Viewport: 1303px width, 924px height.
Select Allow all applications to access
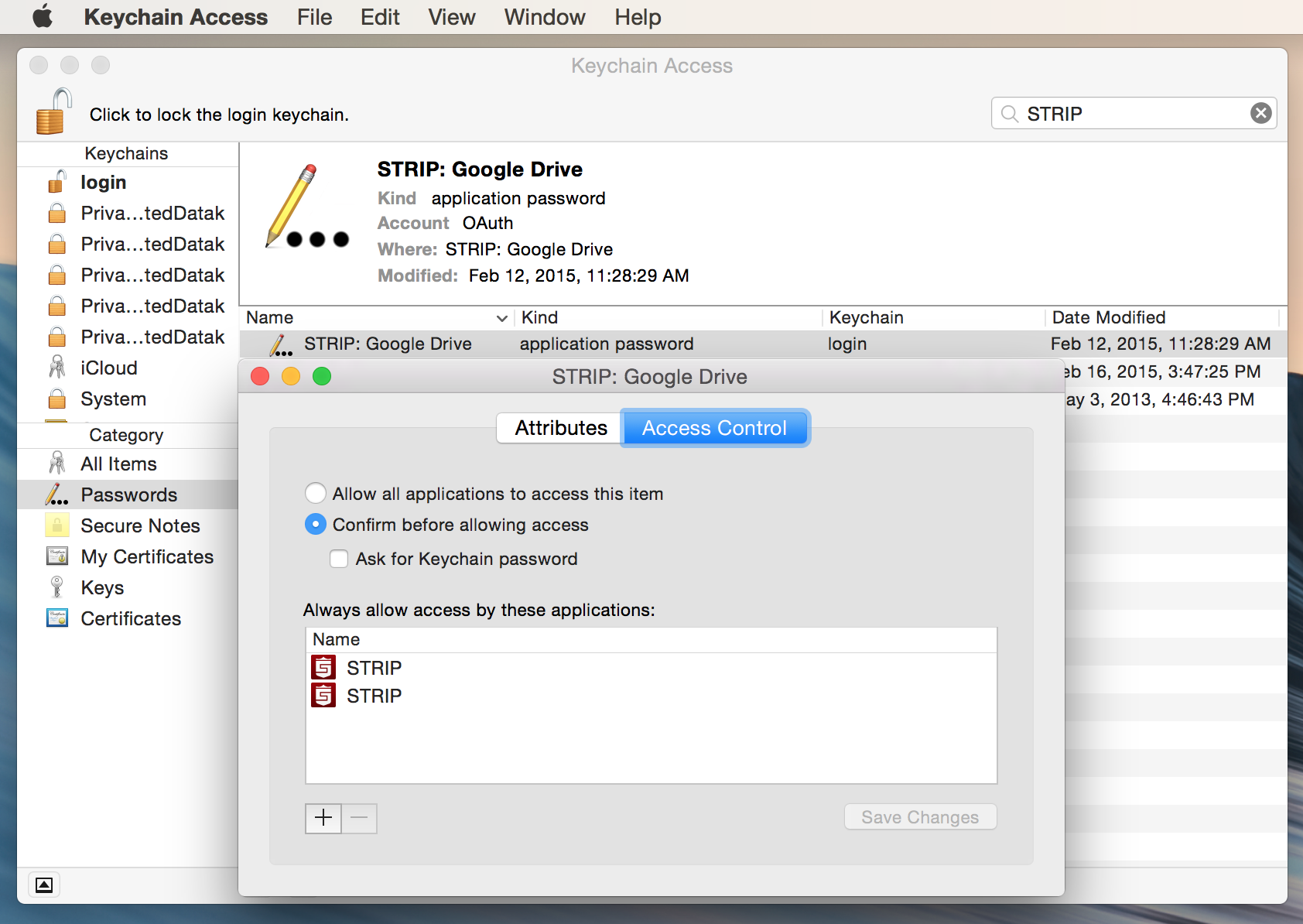pos(316,493)
